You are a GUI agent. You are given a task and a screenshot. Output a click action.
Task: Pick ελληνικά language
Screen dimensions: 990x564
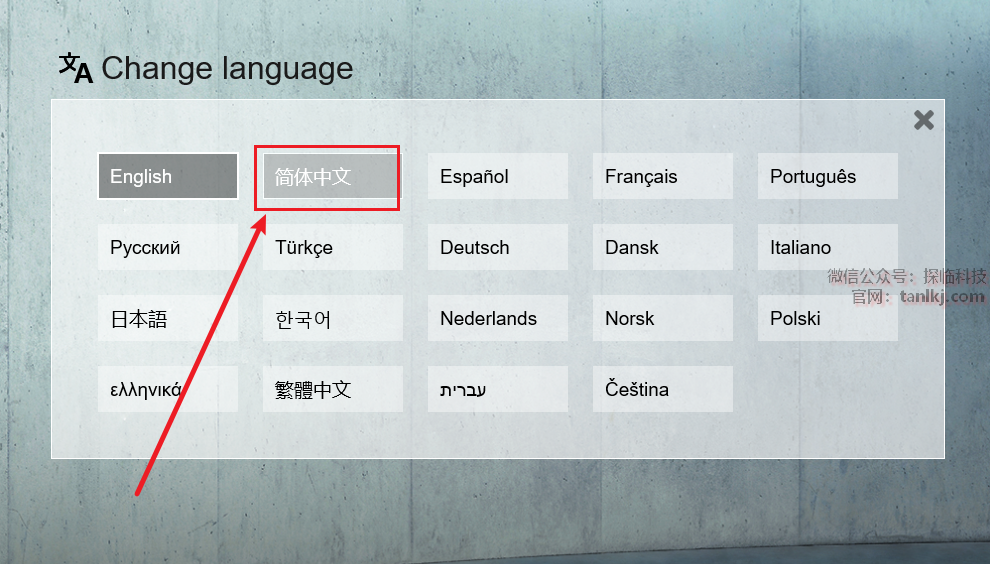pos(168,389)
